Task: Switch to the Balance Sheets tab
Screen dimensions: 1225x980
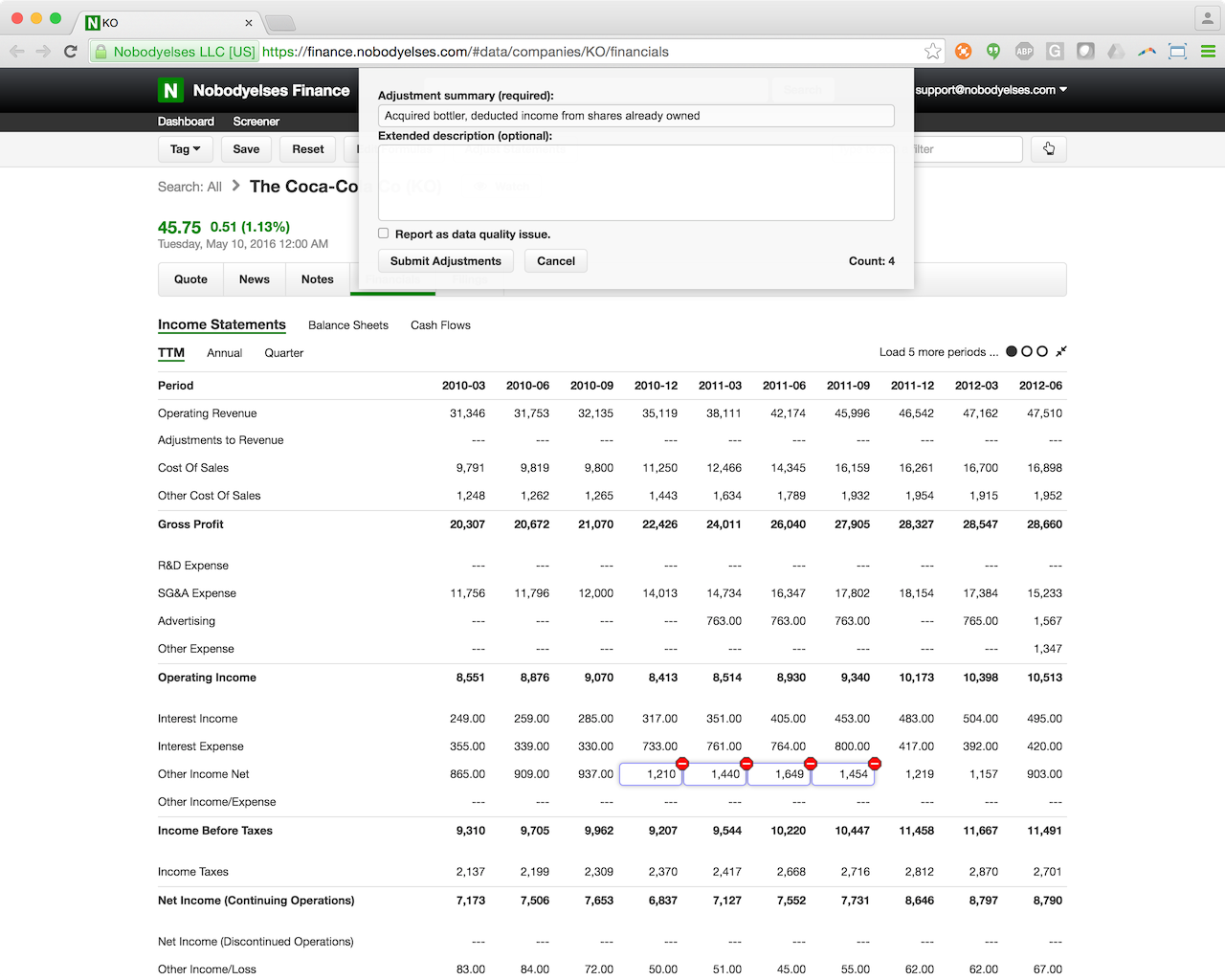Action: pos(348,324)
